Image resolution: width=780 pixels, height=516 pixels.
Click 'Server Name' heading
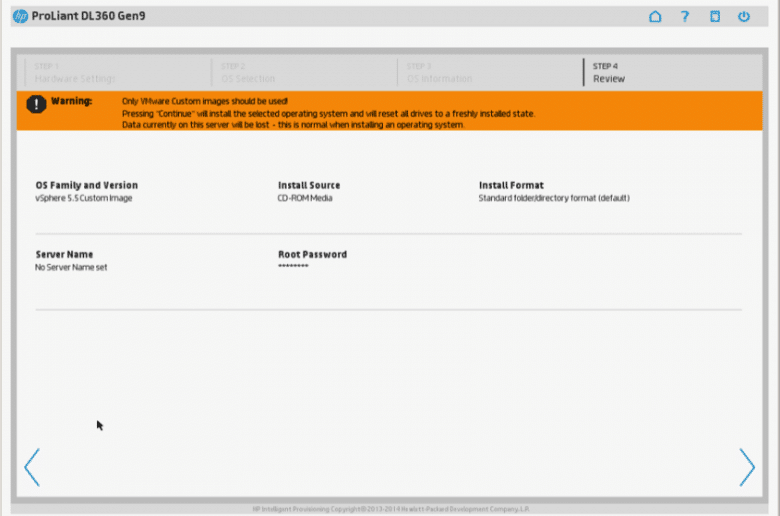coord(64,254)
